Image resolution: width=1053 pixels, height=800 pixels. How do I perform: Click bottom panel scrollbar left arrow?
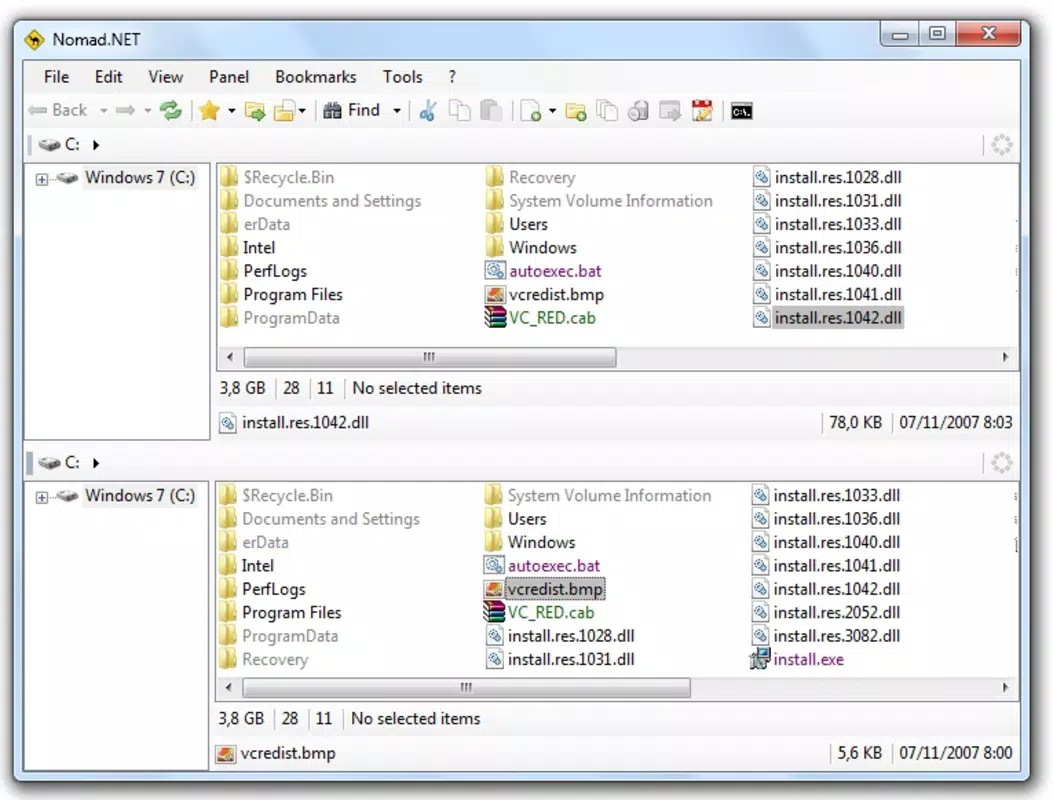(x=229, y=687)
